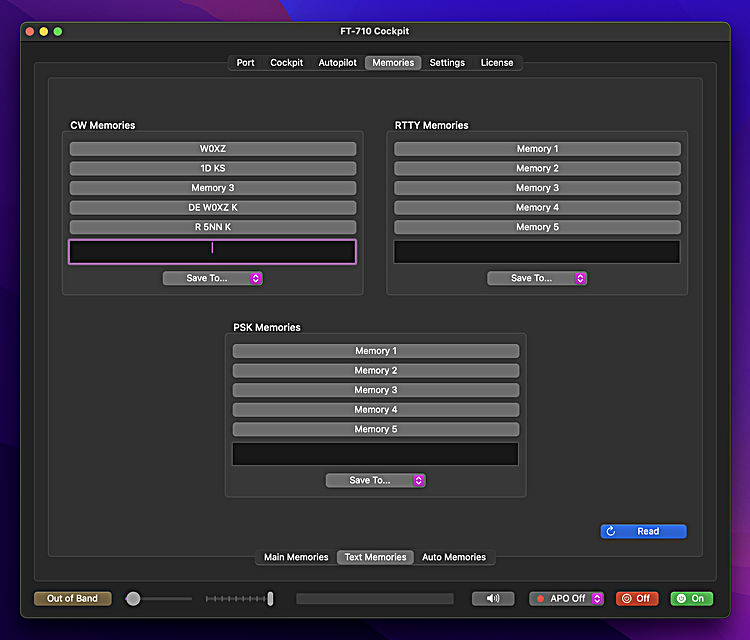Viewport: 750px width, 640px height.
Task: Click the green On power icon
Action: click(x=682, y=598)
